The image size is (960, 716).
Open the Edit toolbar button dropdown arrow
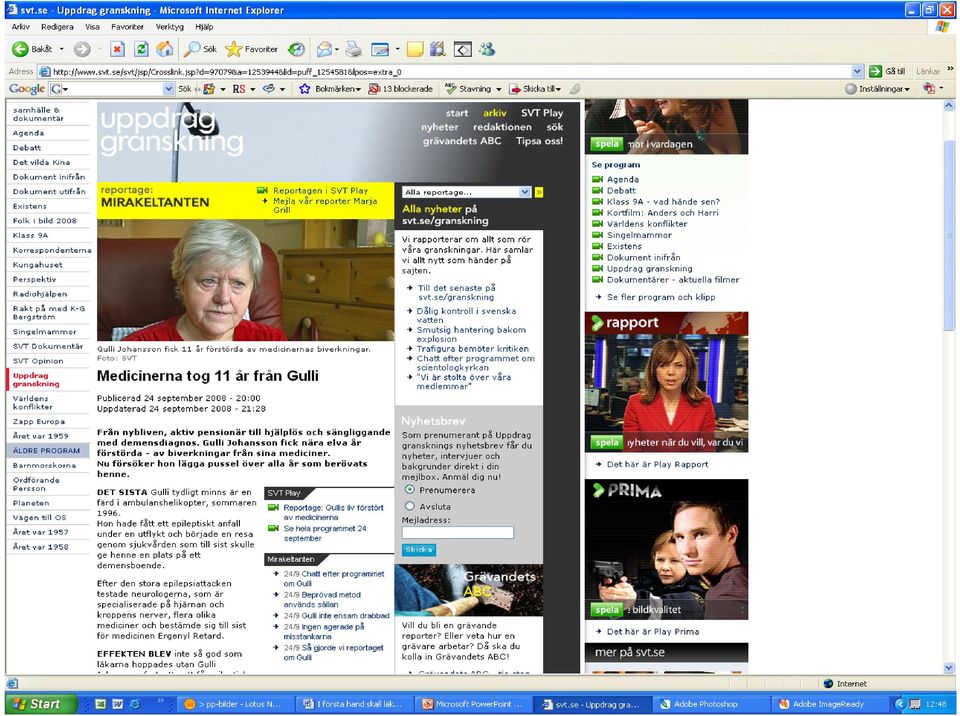coord(397,49)
